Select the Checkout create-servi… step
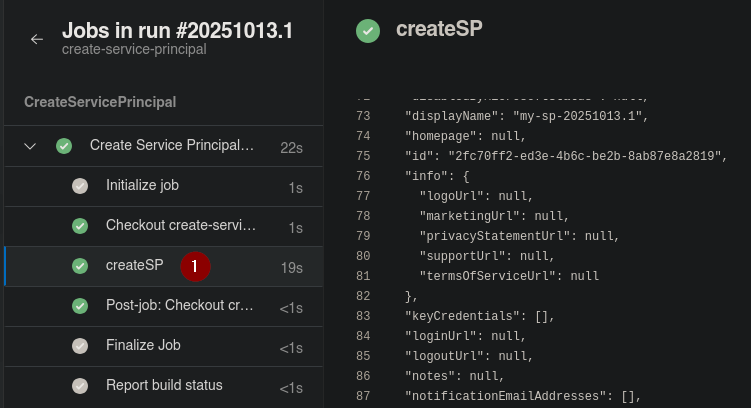 (180, 226)
